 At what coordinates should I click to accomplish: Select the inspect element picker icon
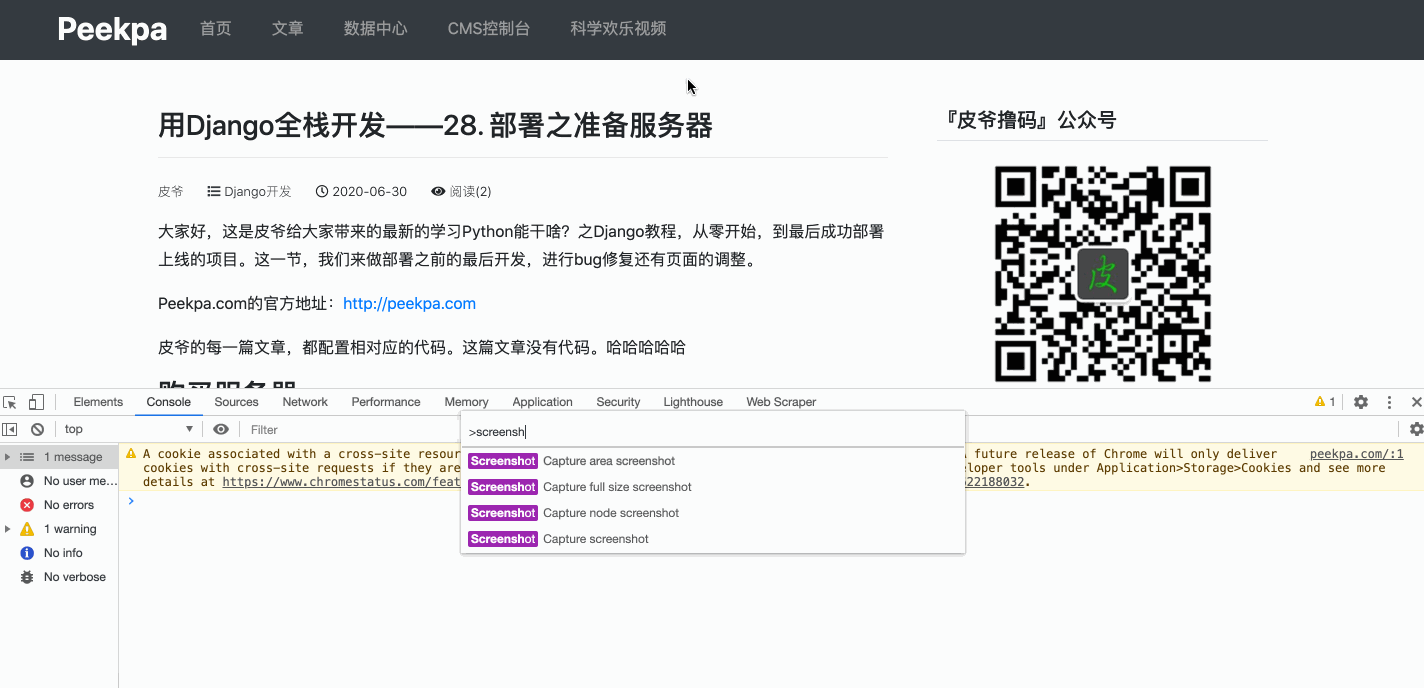[x=10, y=402]
